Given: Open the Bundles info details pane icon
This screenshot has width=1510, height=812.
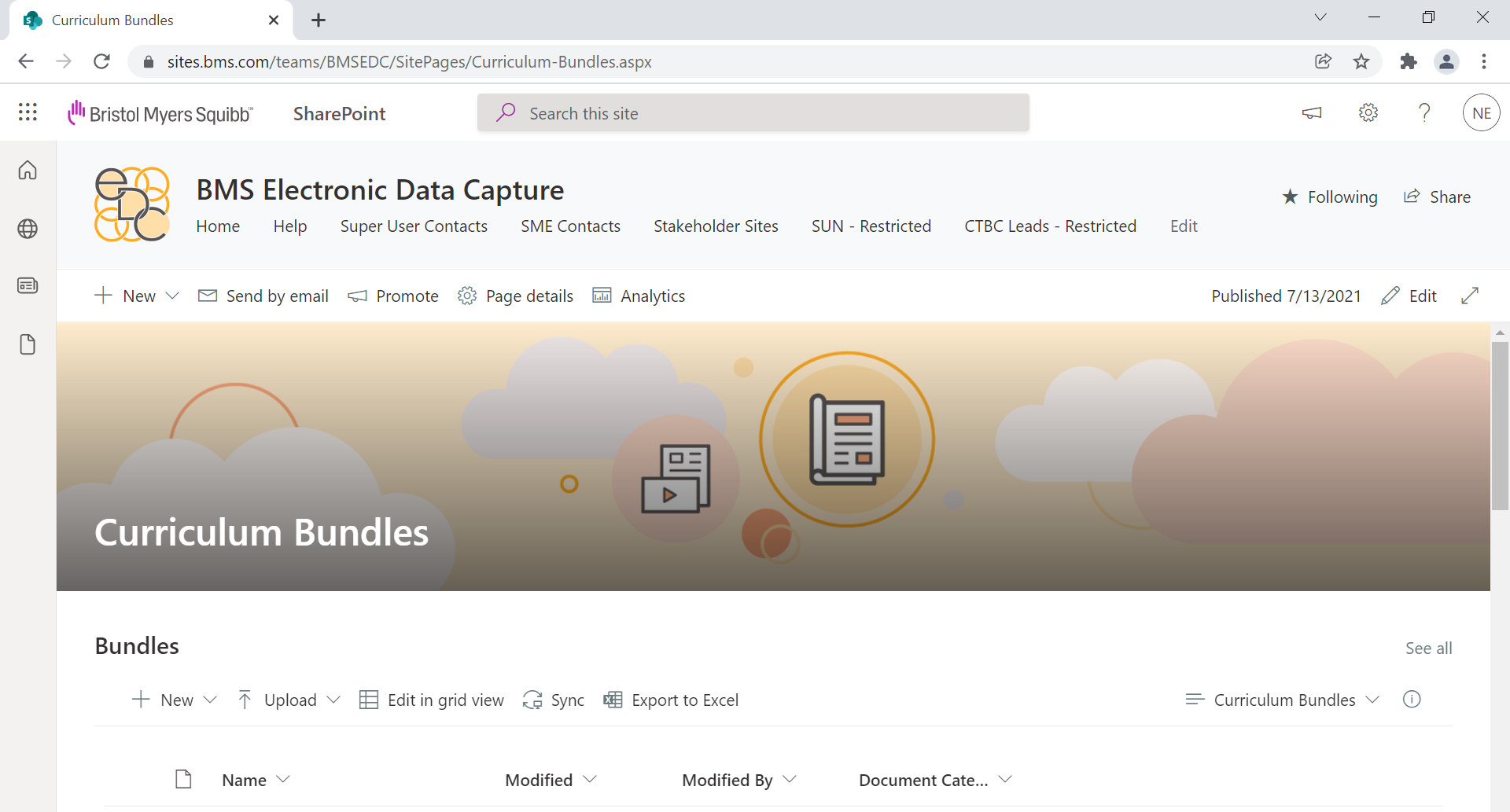Looking at the screenshot, I should (1412, 700).
